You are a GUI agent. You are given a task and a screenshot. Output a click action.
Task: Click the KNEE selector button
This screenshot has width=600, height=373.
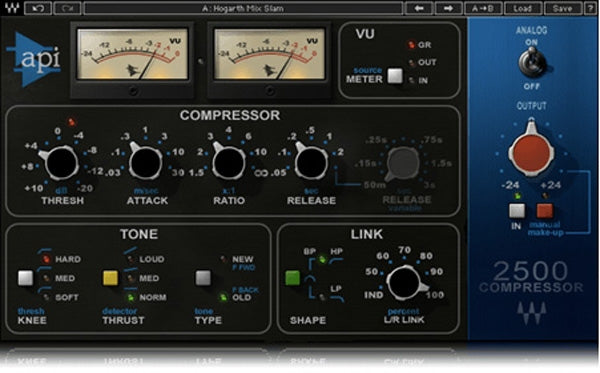(25, 278)
